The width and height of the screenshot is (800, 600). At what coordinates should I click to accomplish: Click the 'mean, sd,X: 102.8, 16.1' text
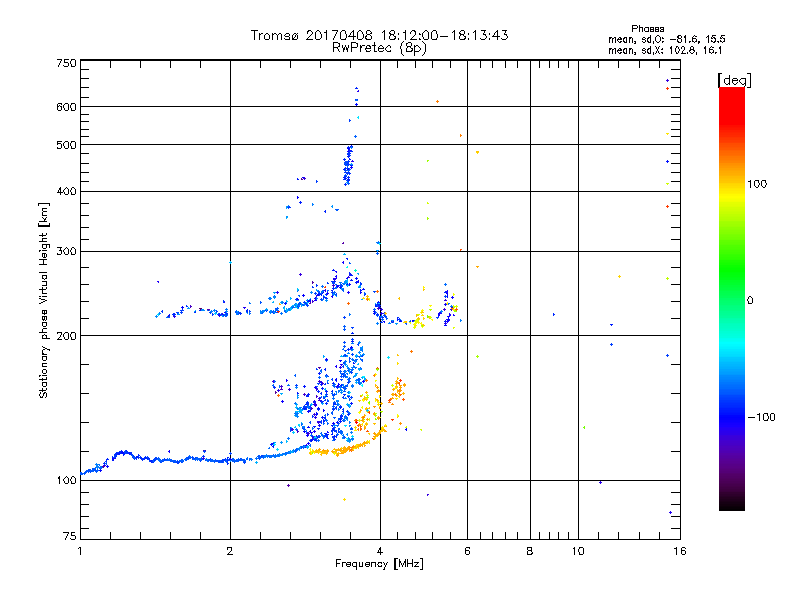665,51
